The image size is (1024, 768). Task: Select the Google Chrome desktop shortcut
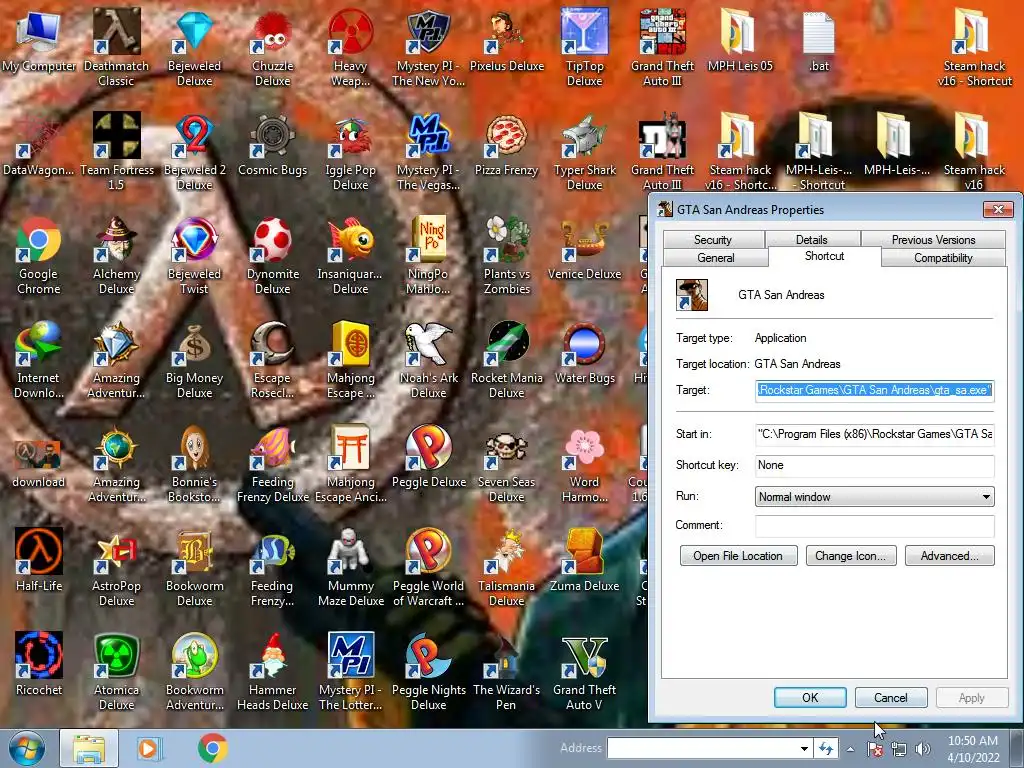[x=39, y=239]
